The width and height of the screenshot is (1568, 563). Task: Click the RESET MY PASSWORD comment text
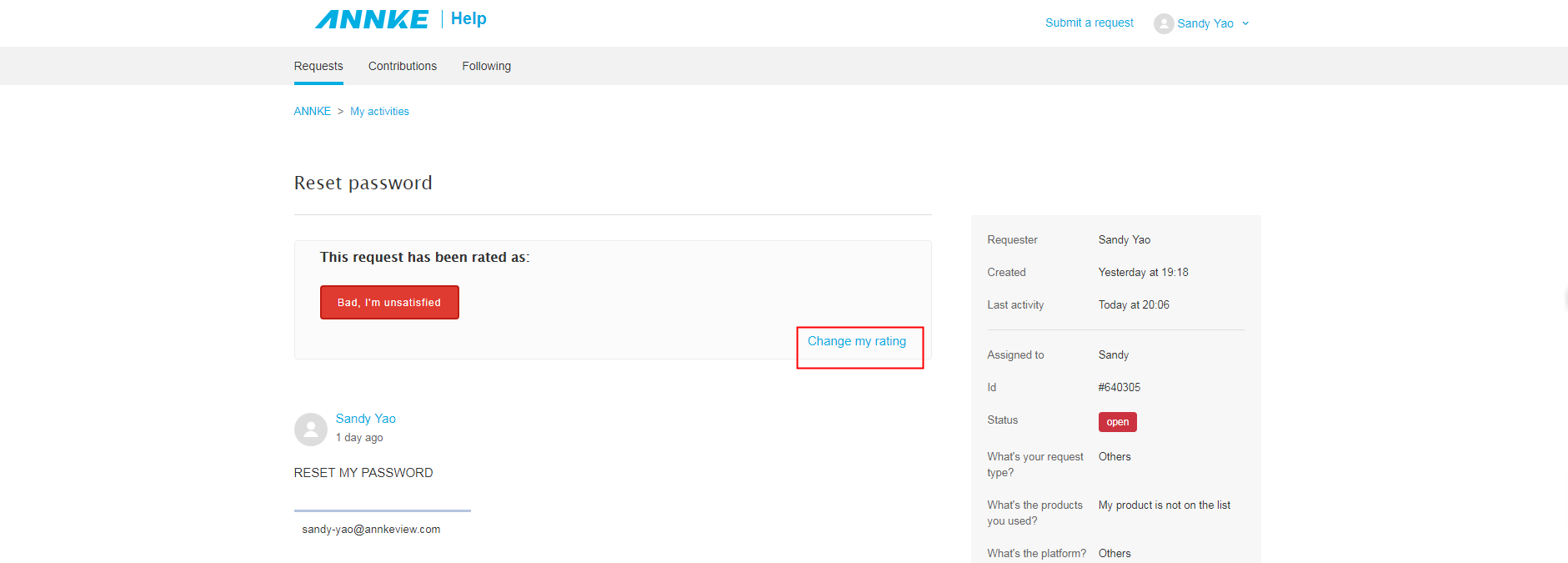pos(363,473)
